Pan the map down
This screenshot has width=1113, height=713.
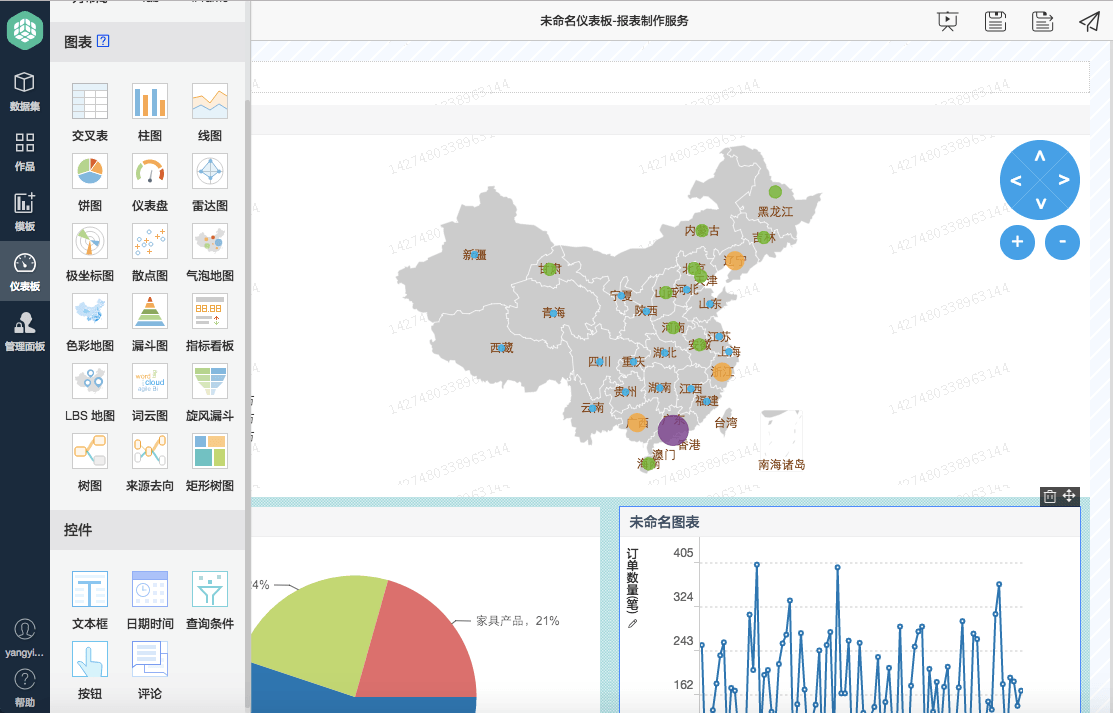coord(1040,204)
